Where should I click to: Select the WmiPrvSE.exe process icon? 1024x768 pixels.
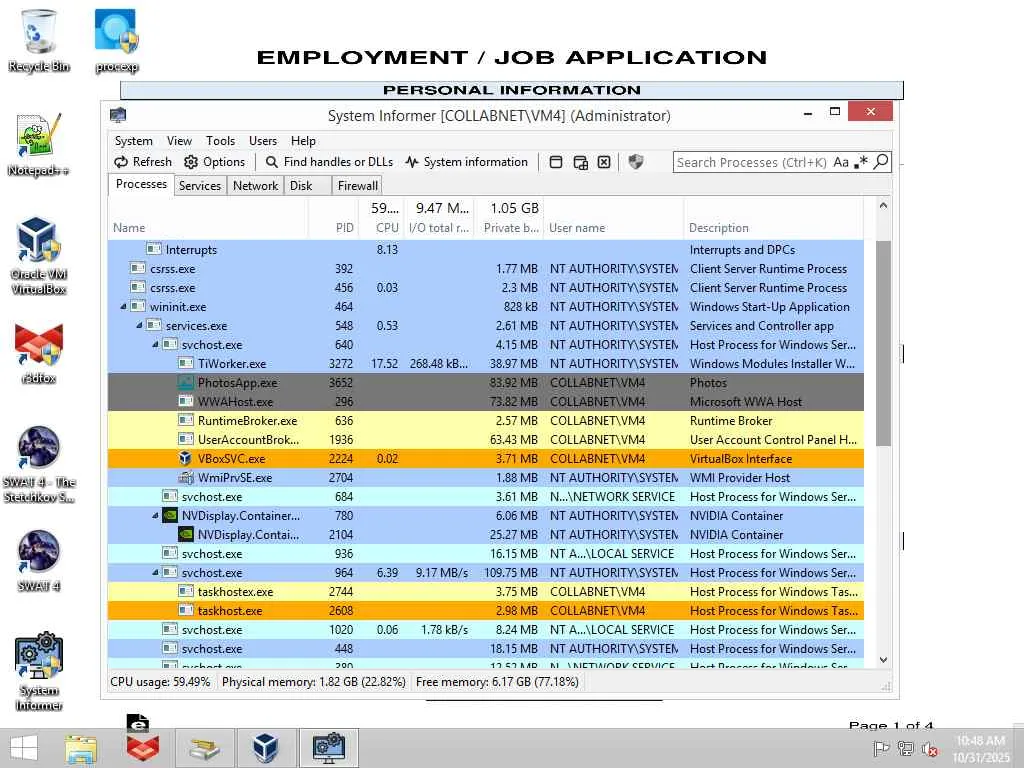click(186, 477)
